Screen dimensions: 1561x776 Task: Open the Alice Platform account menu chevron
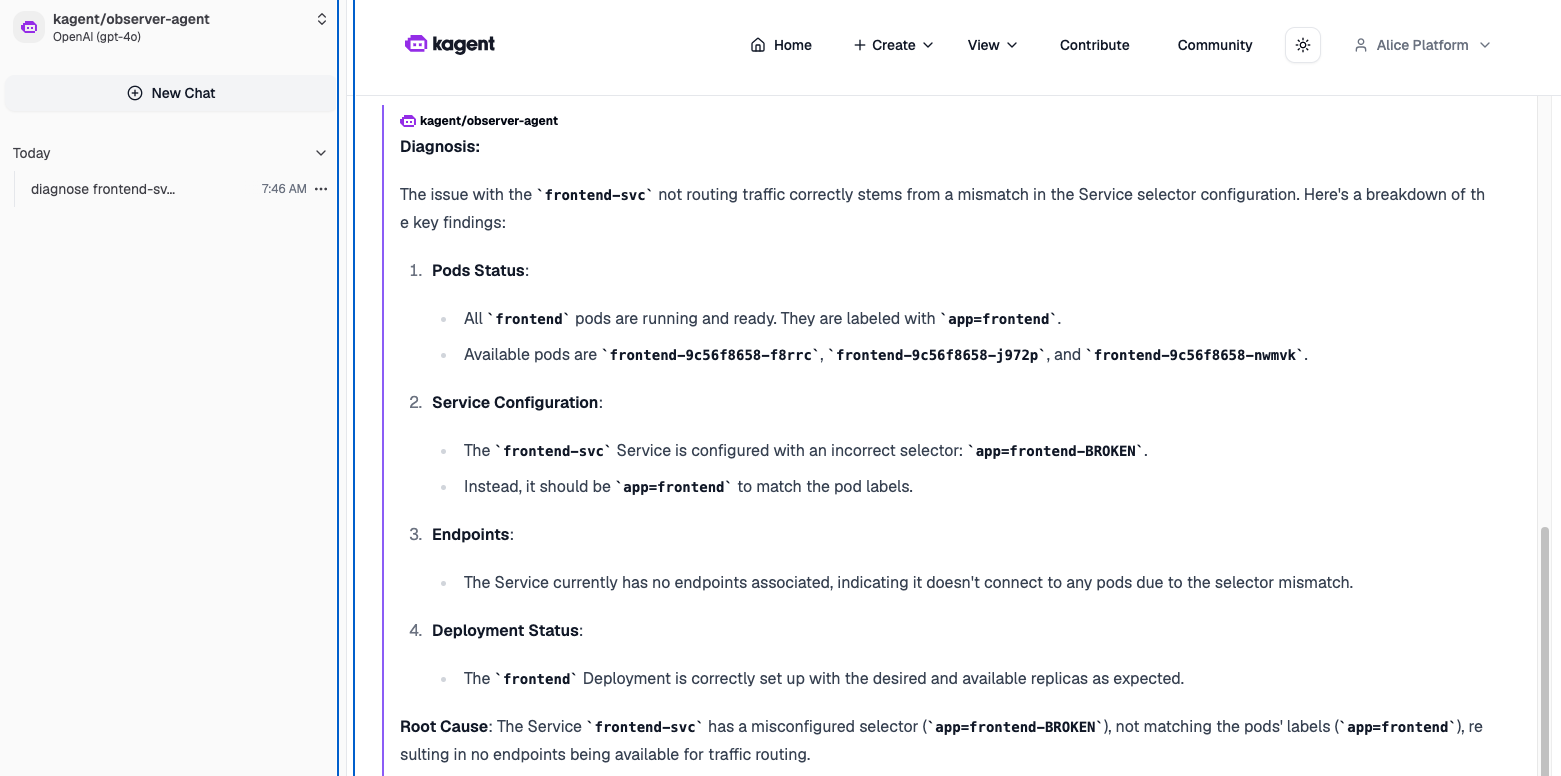(1484, 45)
